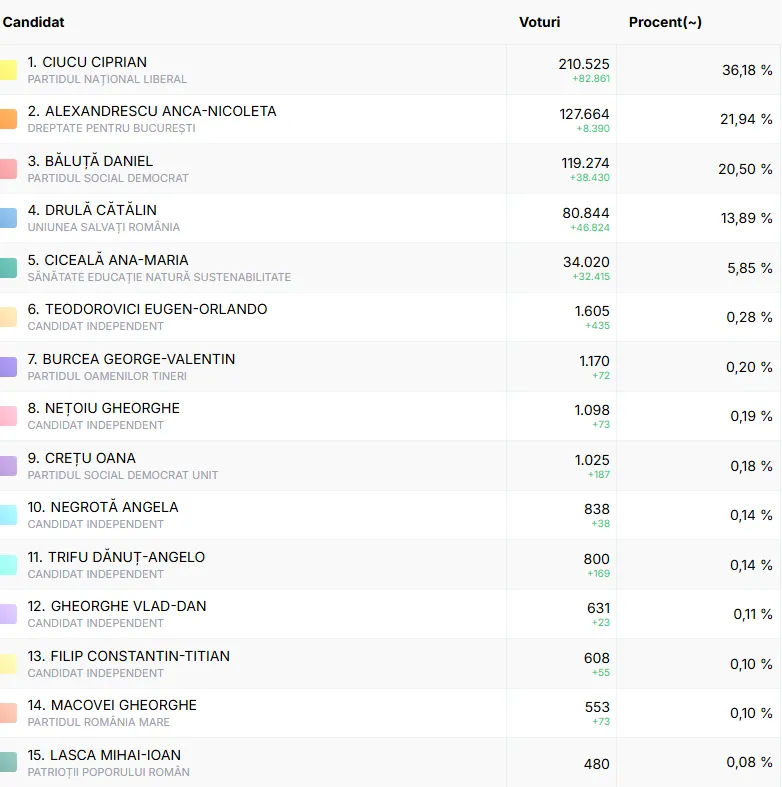Select the Macovei Gheorghe candidate name
The height and width of the screenshot is (787, 782).
[112, 705]
